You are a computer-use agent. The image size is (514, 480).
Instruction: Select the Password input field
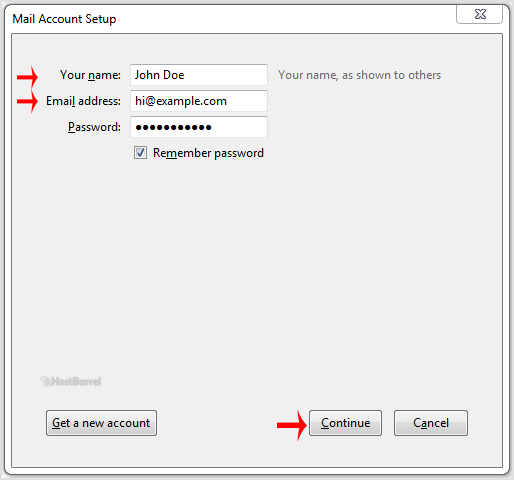[x=199, y=127]
